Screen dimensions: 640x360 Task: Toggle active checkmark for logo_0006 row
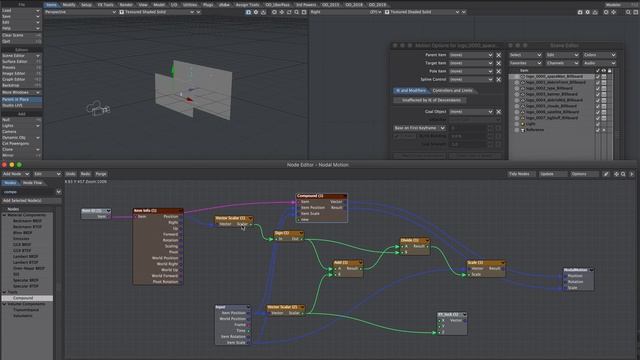598,112
